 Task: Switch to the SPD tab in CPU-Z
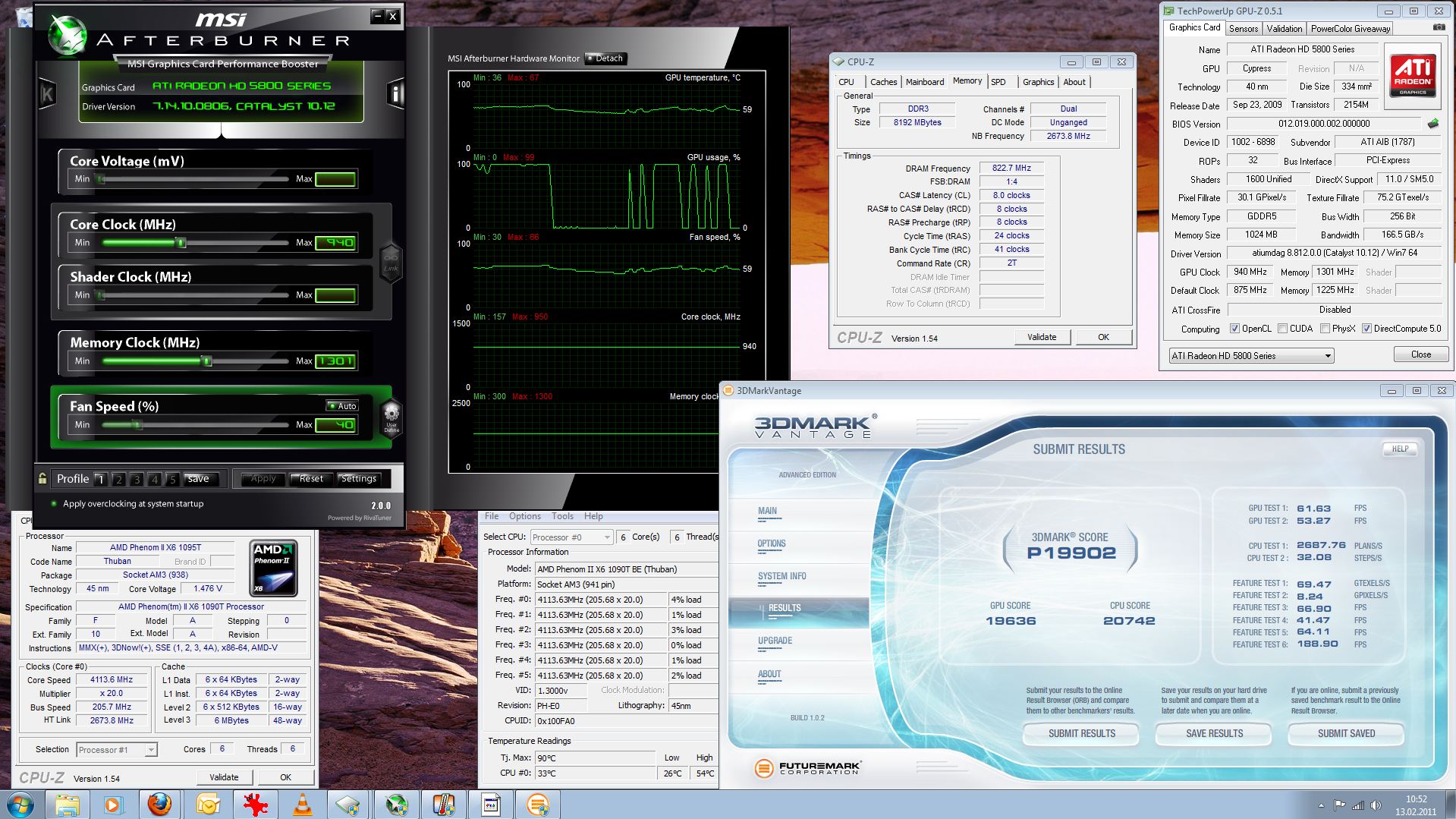click(998, 82)
